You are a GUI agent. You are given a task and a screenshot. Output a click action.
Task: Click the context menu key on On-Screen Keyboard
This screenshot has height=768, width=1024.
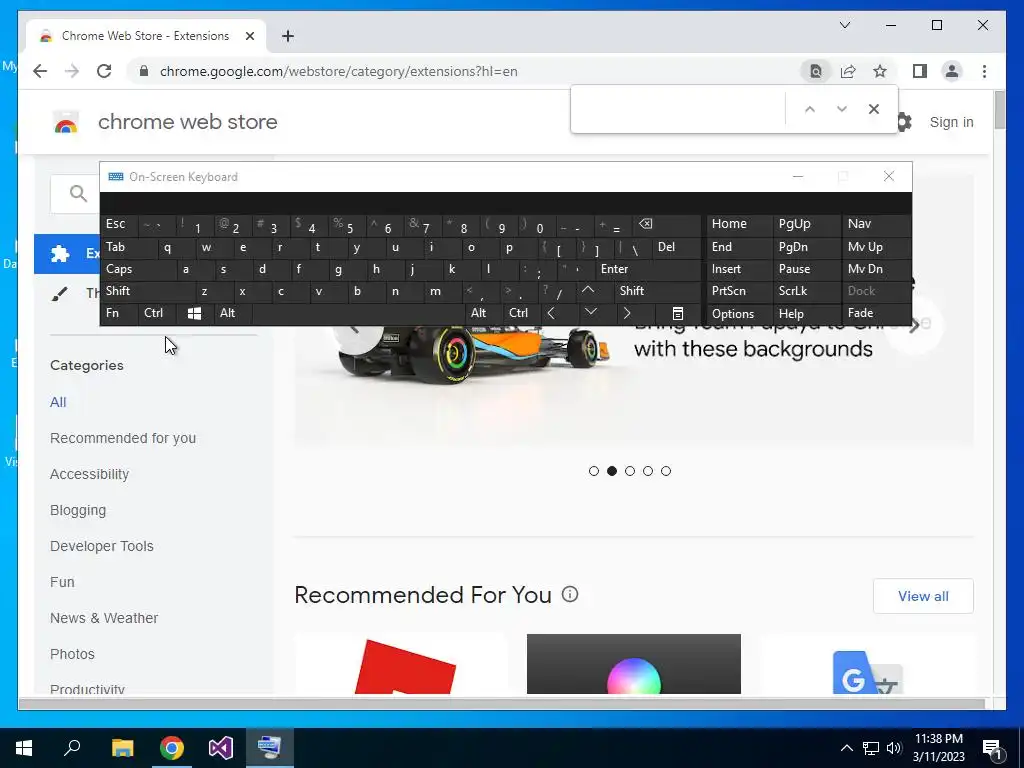click(x=678, y=313)
